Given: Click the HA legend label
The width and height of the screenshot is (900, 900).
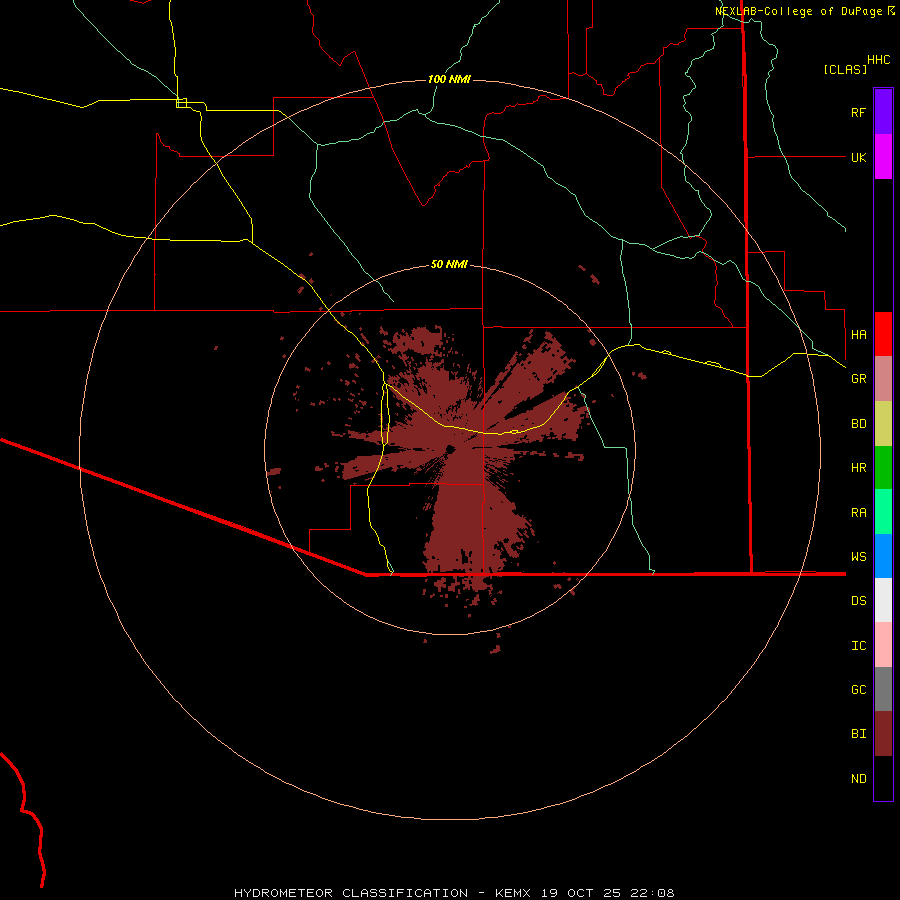Looking at the screenshot, I should (858, 334).
